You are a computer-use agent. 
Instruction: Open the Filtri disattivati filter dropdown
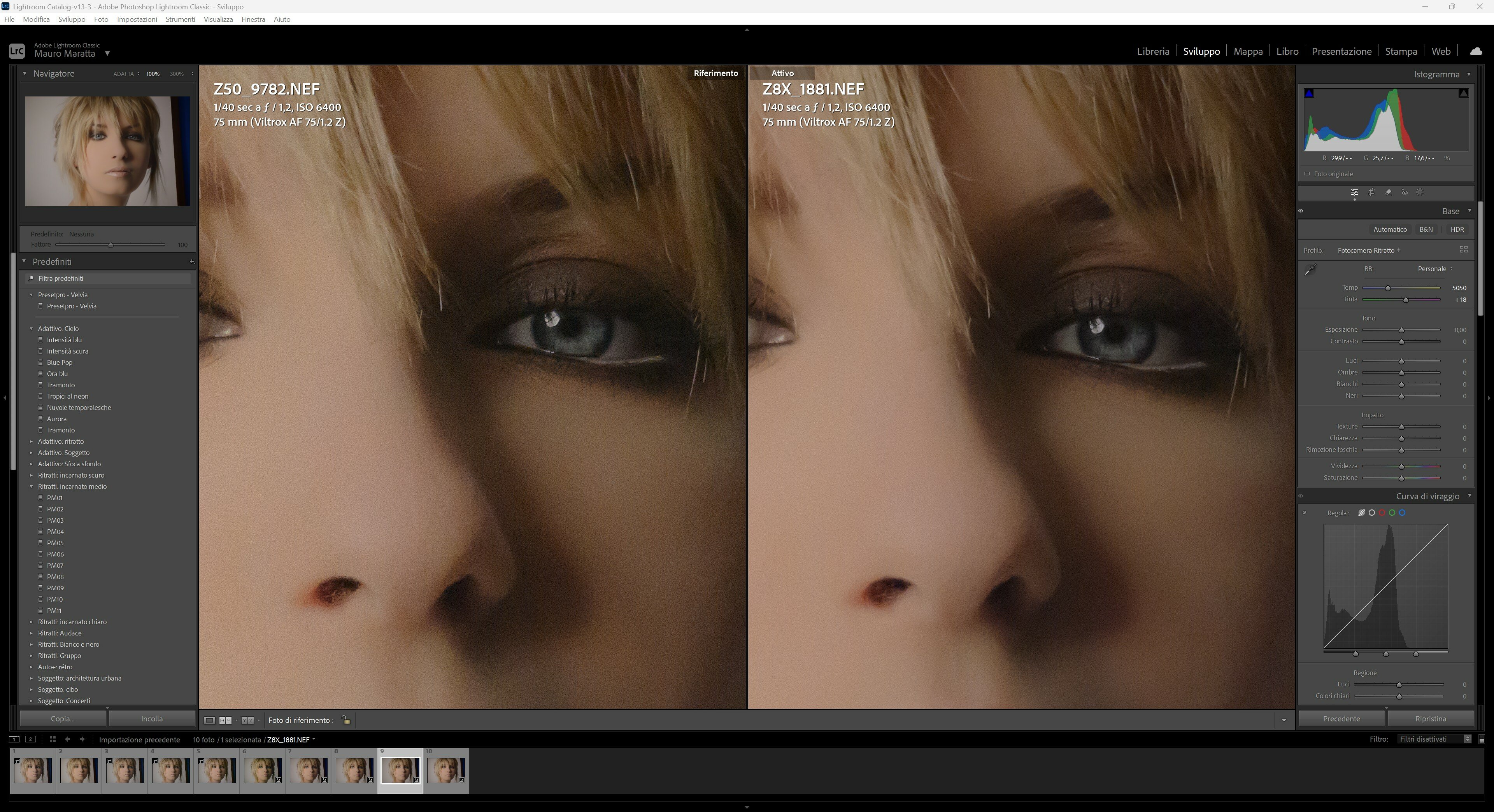[1434, 739]
